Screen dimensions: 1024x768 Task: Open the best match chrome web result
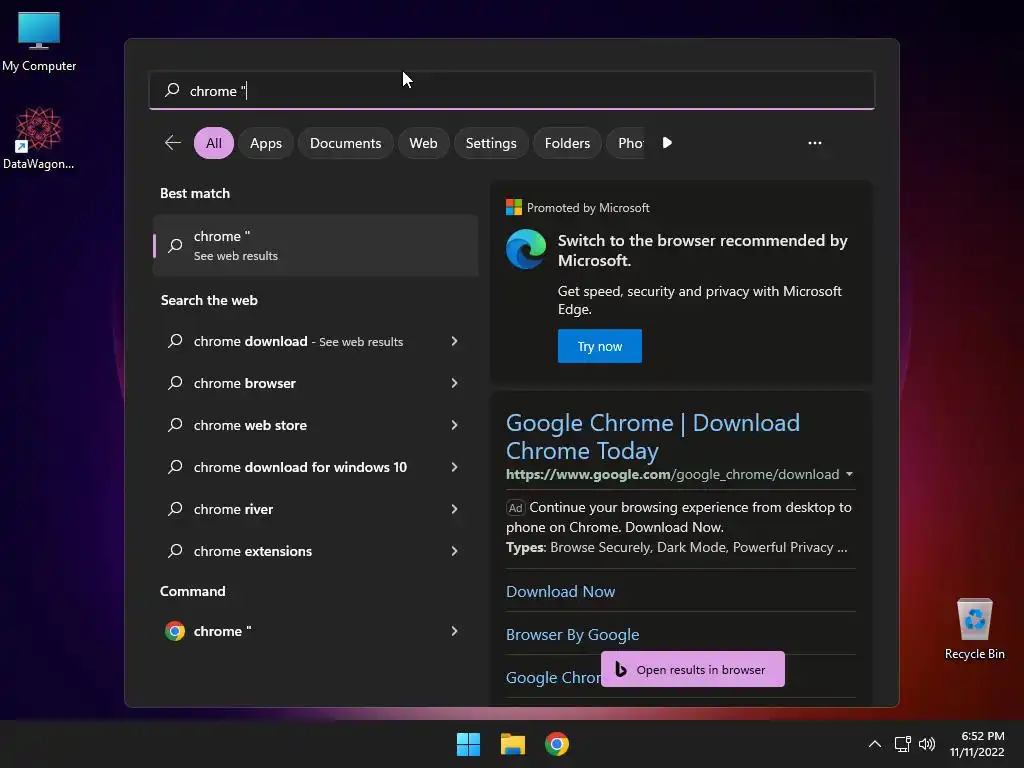315,246
